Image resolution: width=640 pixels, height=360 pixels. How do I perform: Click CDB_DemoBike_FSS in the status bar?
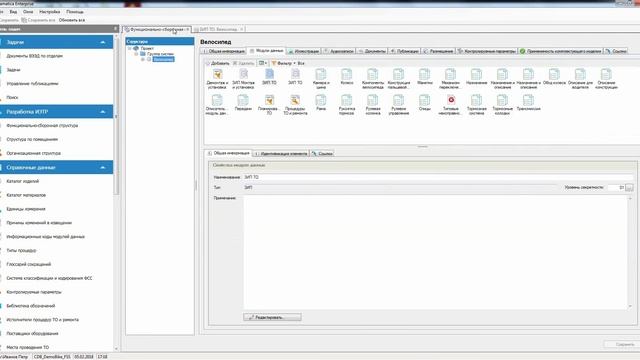pos(52,357)
